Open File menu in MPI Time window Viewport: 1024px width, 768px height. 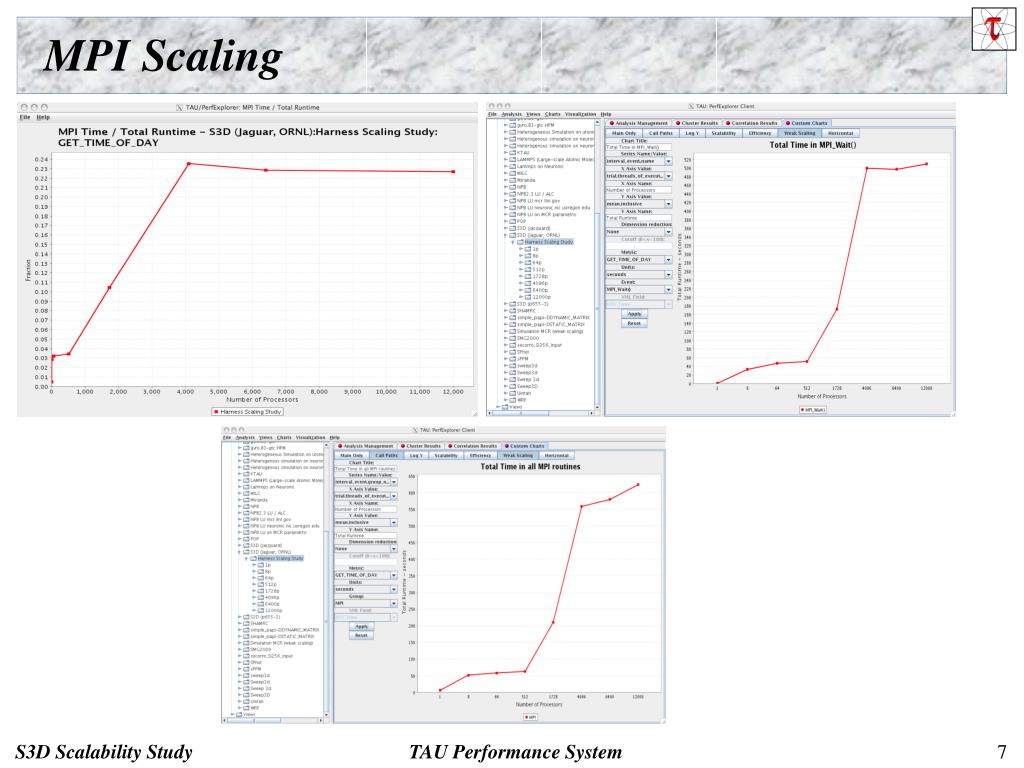coord(24,117)
